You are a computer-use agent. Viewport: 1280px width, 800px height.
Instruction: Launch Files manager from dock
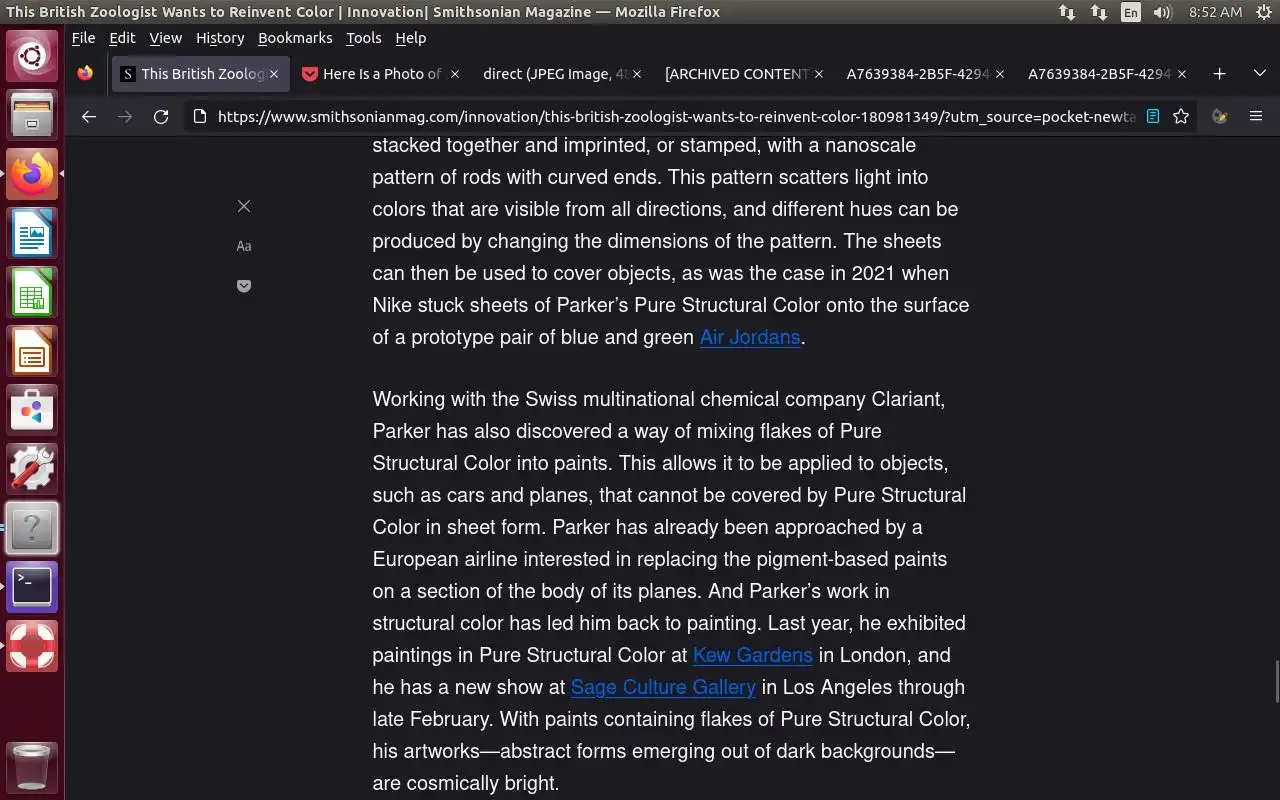pos(32,114)
